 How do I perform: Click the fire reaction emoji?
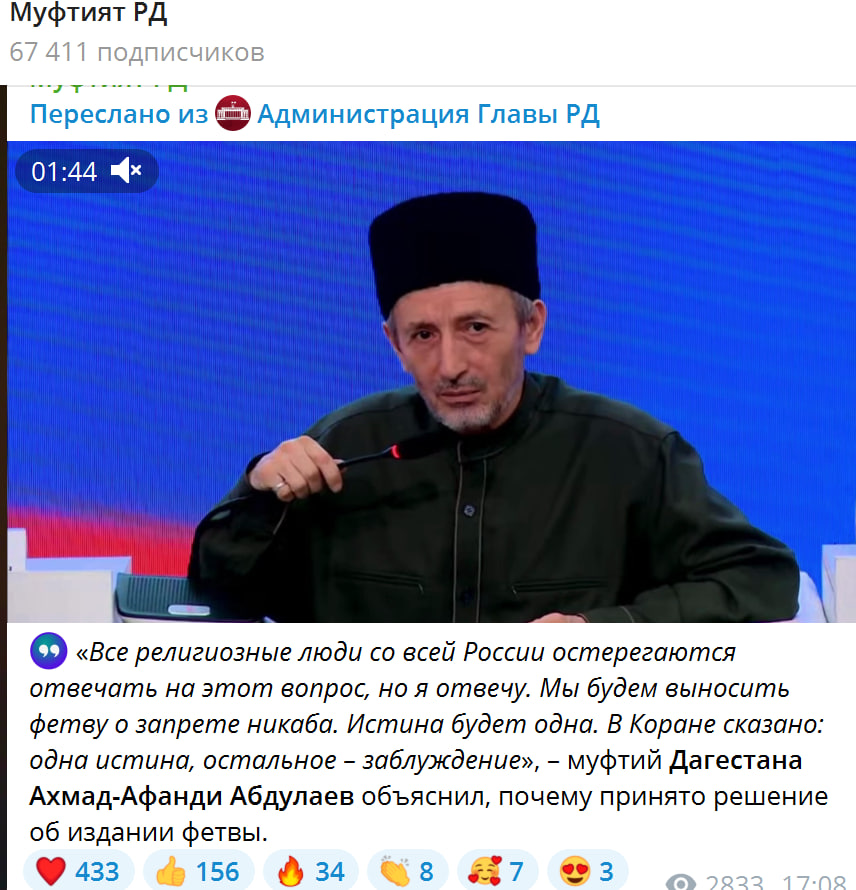291,871
